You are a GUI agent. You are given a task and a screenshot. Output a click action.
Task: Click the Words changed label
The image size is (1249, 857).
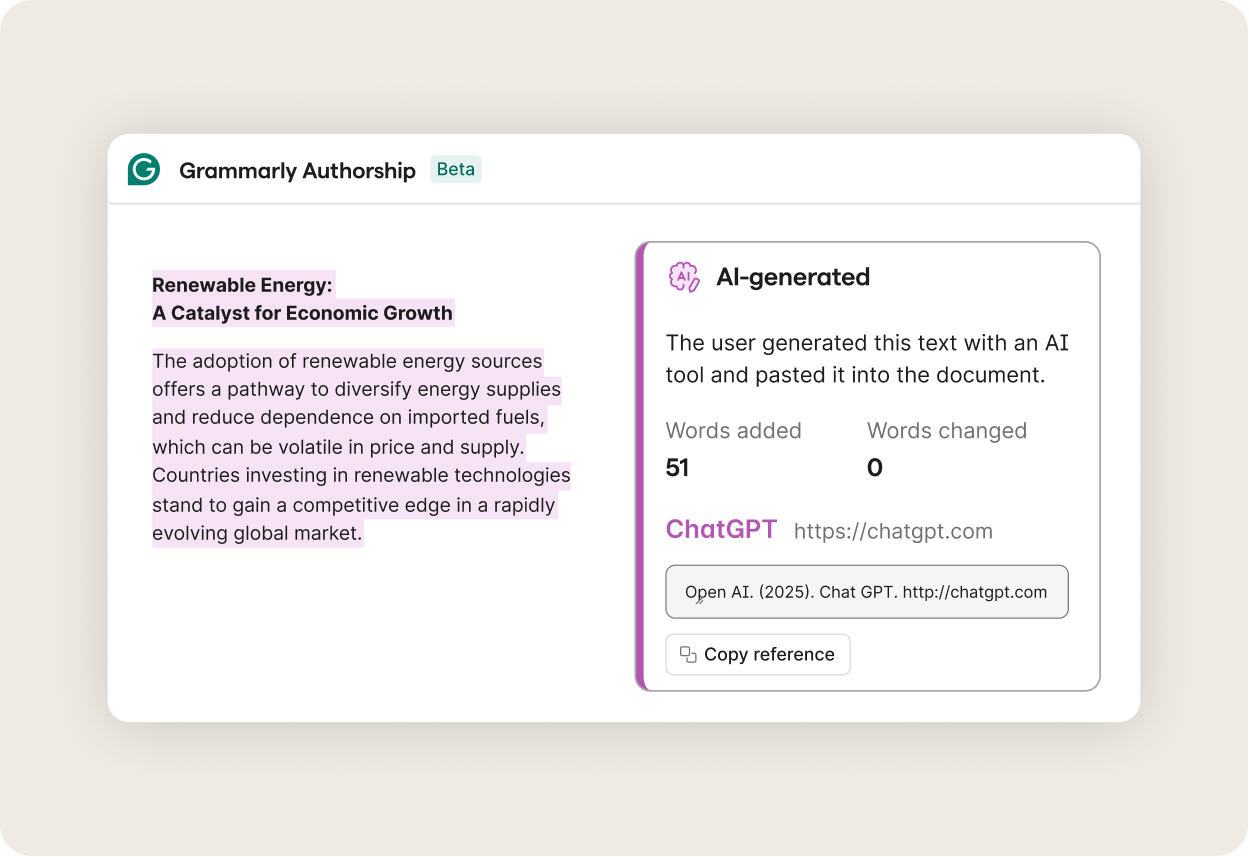coord(946,431)
